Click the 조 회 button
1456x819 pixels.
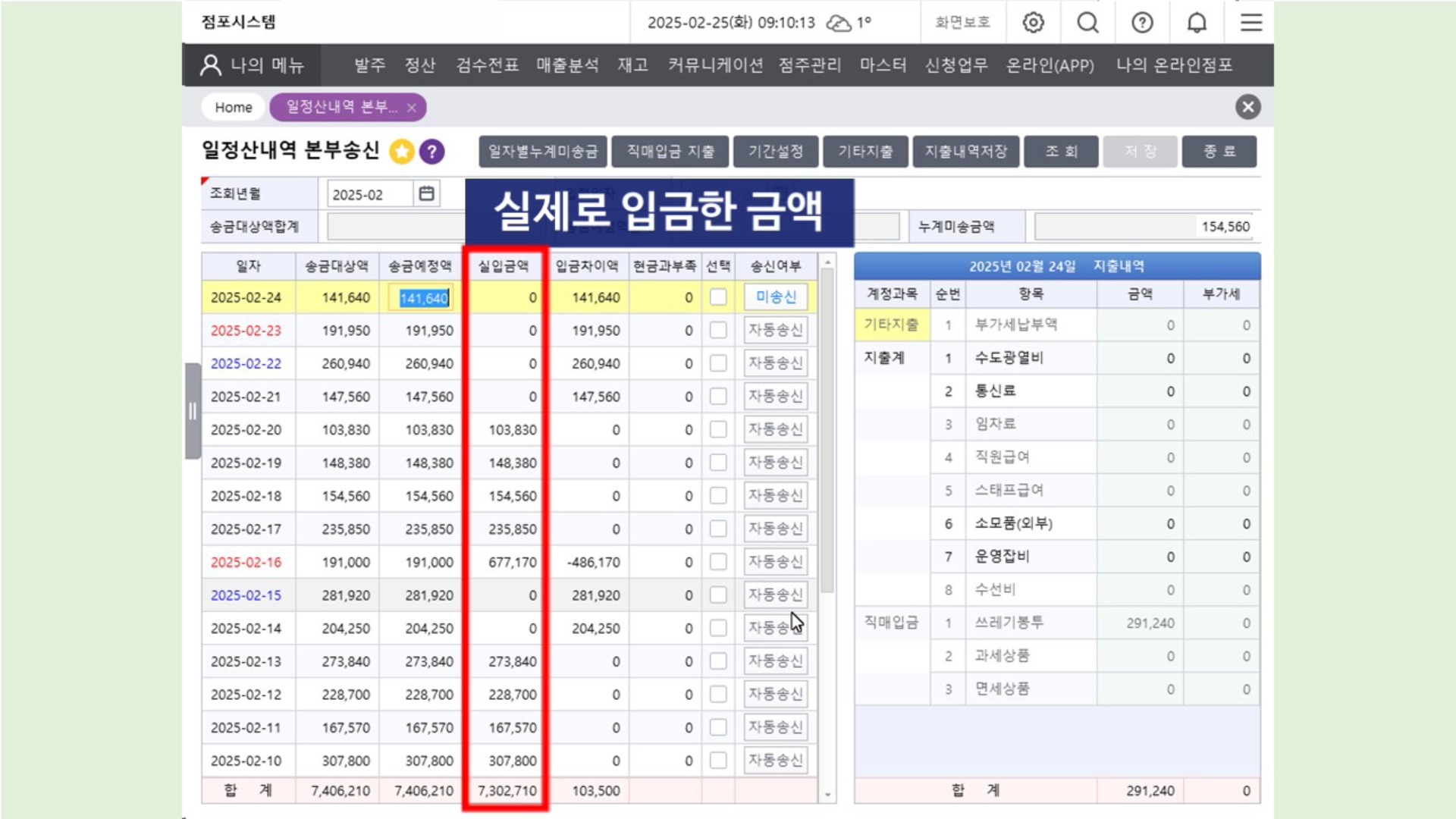point(1061,152)
